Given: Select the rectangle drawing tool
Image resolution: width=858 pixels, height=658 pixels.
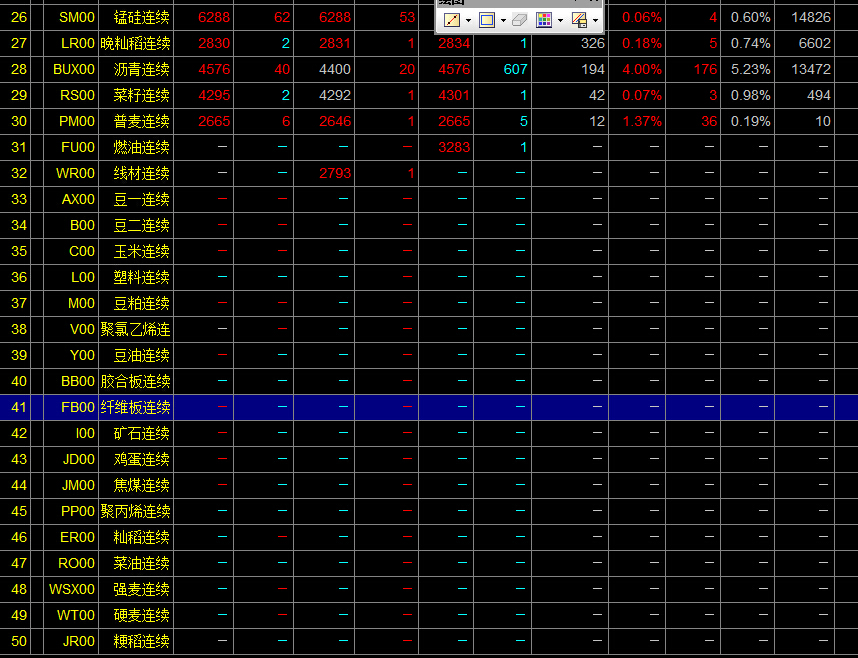Looking at the screenshot, I should (487, 19).
